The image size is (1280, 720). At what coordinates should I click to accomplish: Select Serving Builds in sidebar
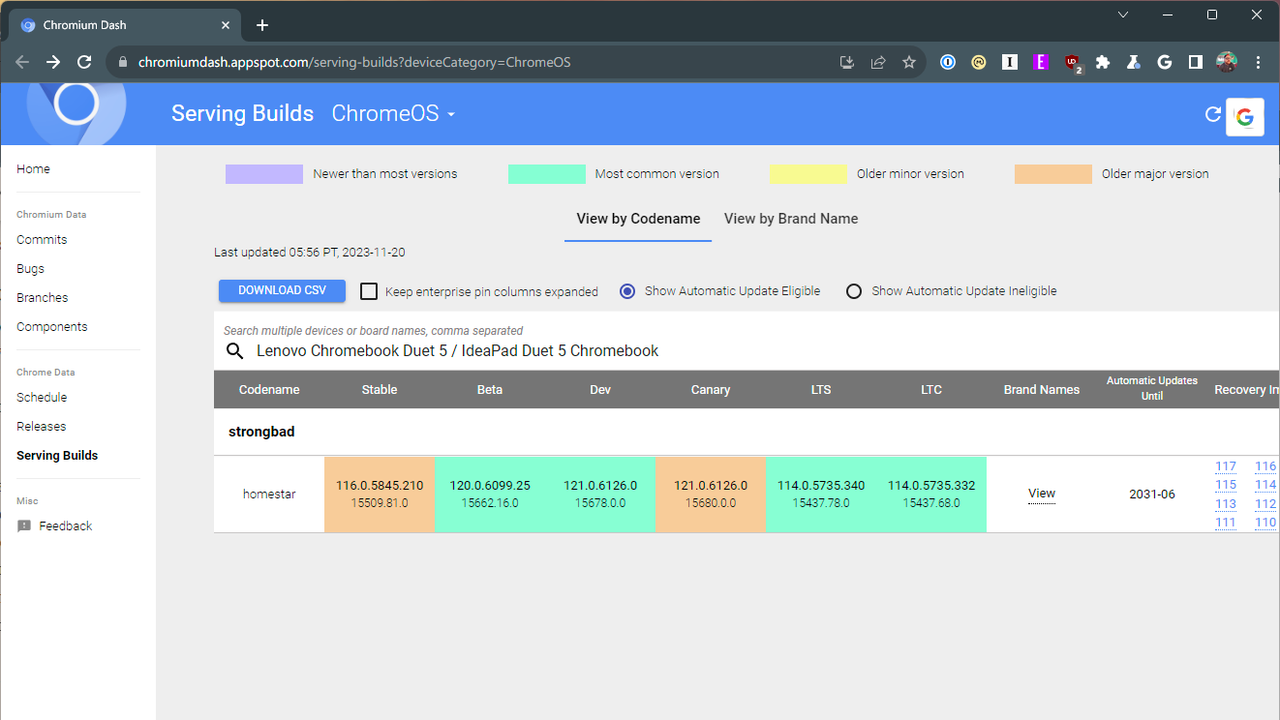(57, 456)
